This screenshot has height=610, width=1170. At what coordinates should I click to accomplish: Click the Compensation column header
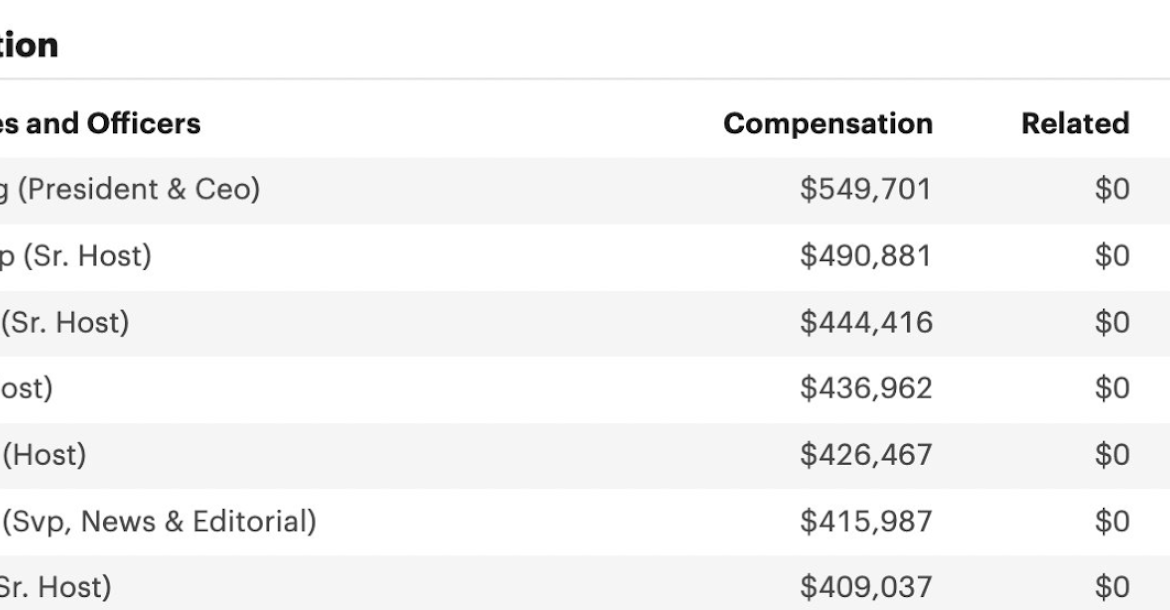[x=828, y=123]
